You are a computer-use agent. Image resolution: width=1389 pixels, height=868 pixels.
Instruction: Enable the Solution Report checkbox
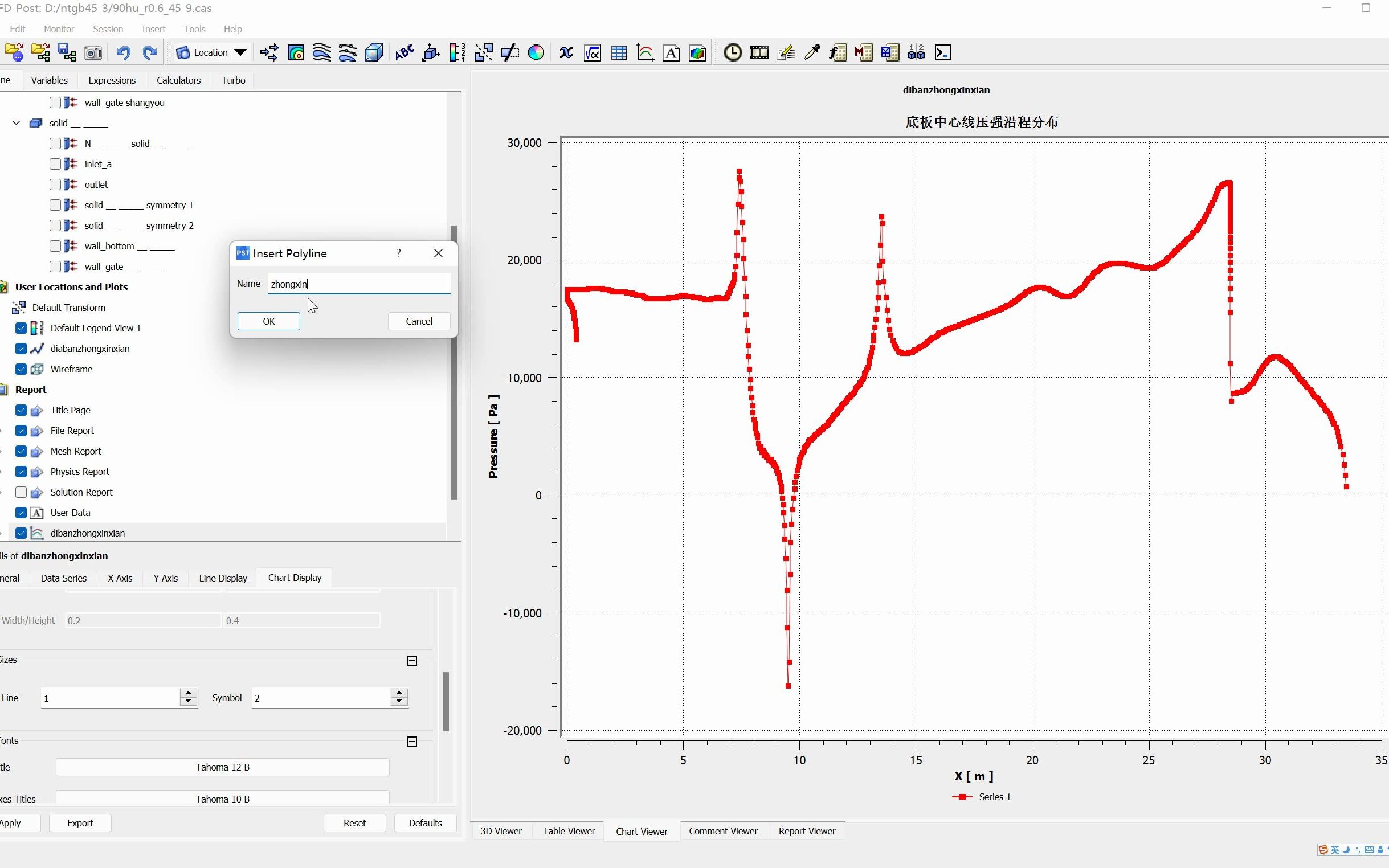point(21,492)
